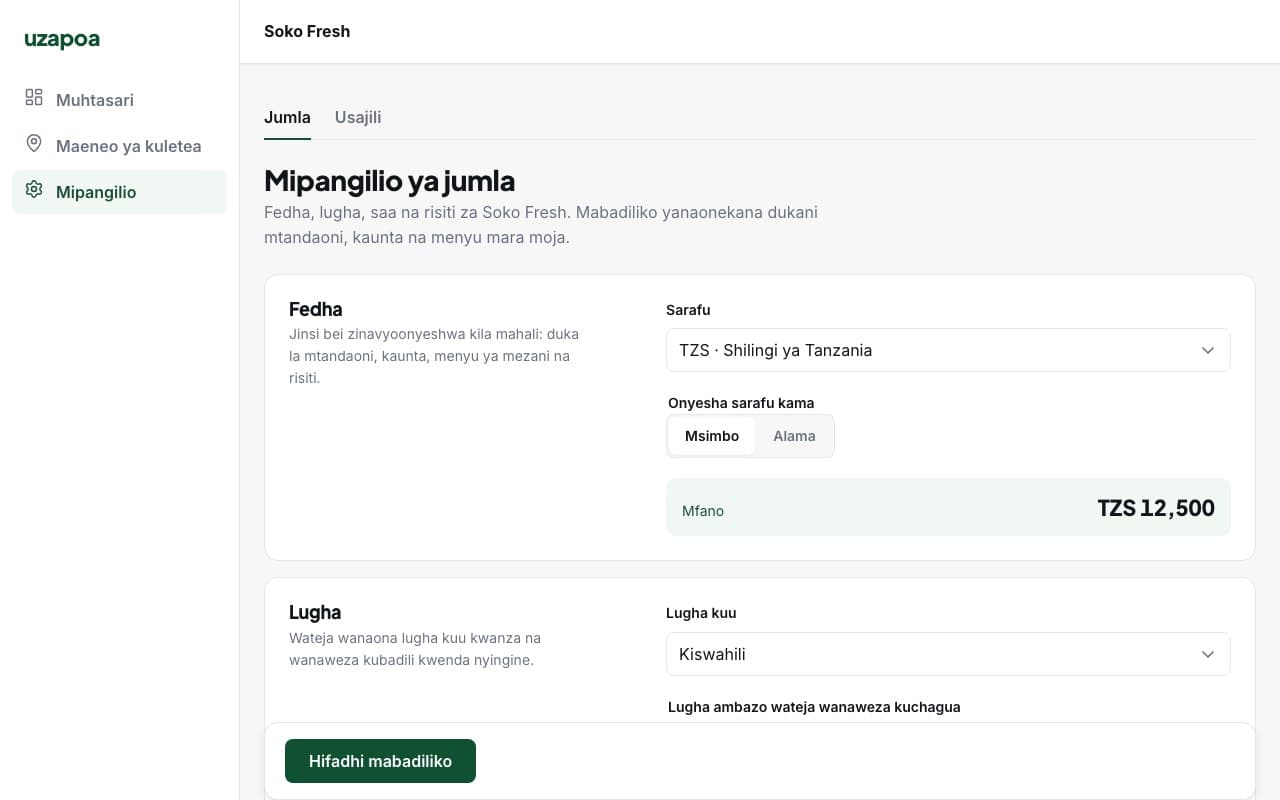Click the Fedha section title
The width and height of the screenshot is (1280, 800).
pyautogui.click(x=316, y=309)
